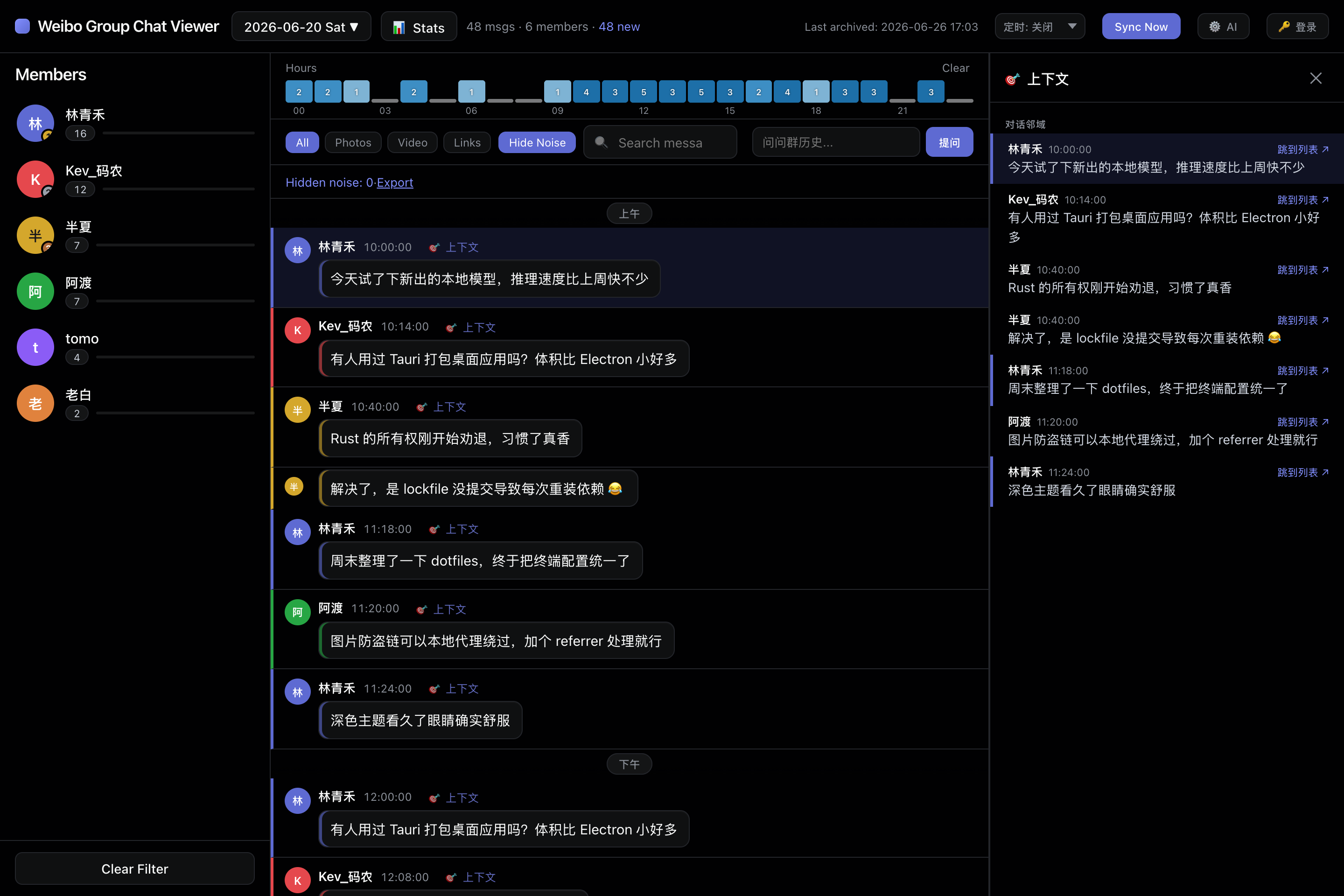Click context entry about dotfiles at 11:18:00

(x=1167, y=380)
